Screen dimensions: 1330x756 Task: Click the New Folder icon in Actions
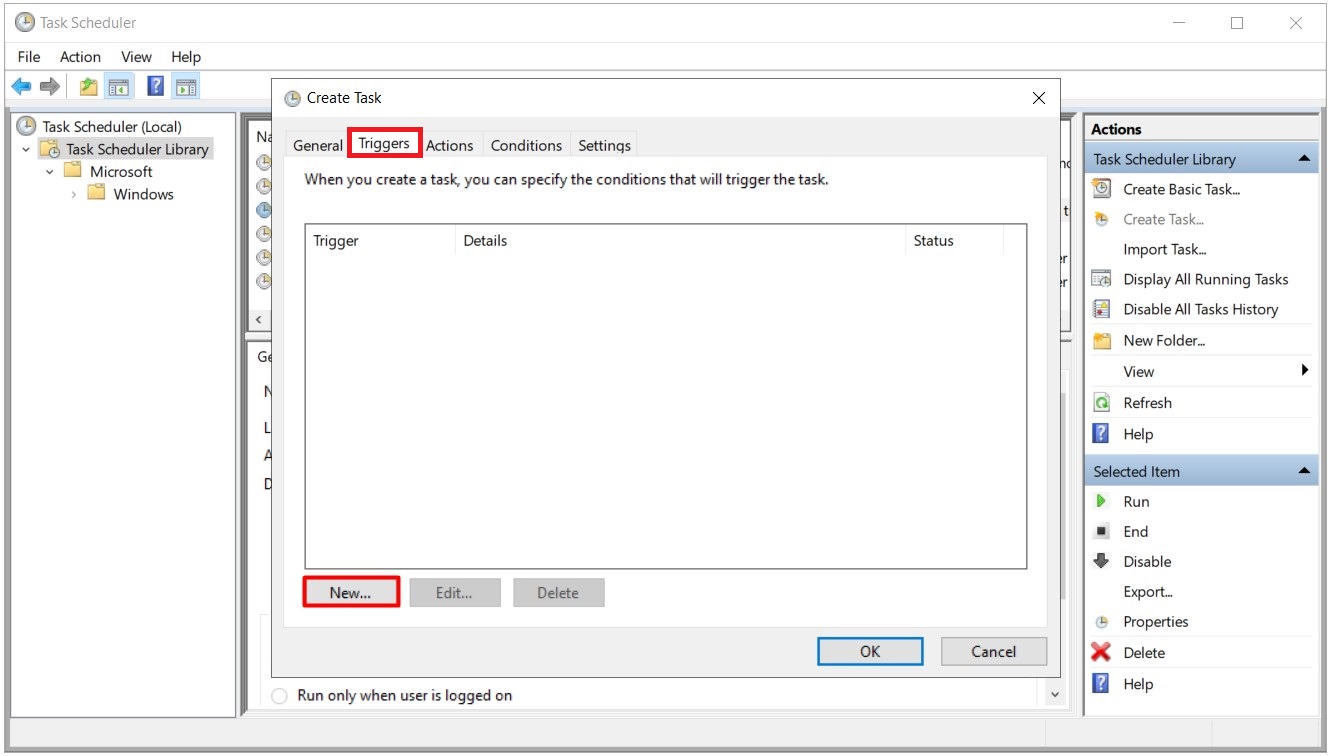[x=1101, y=340]
